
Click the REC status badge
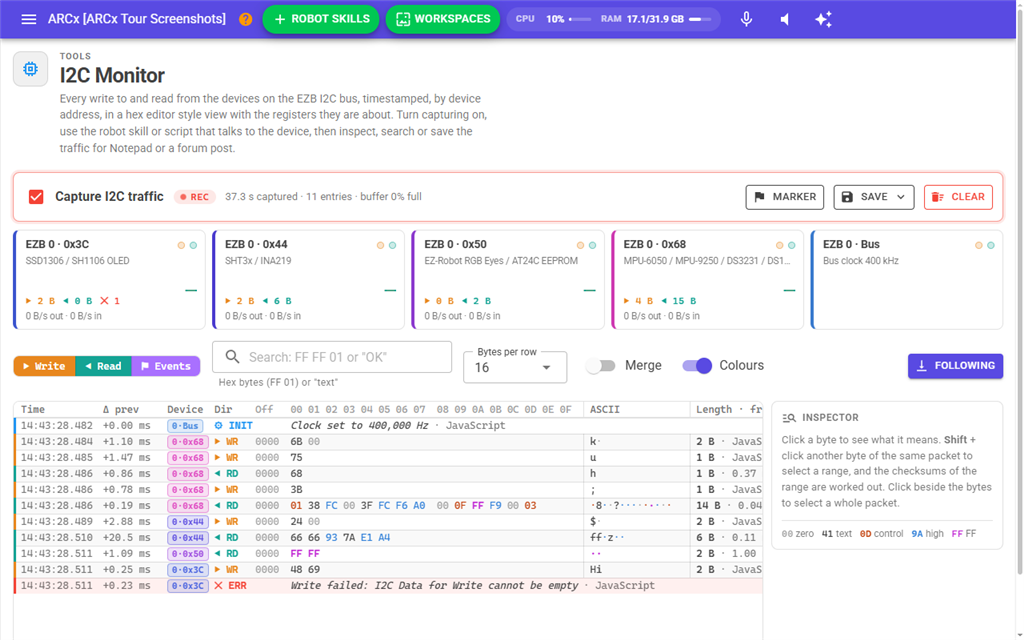[x=195, y=197]
